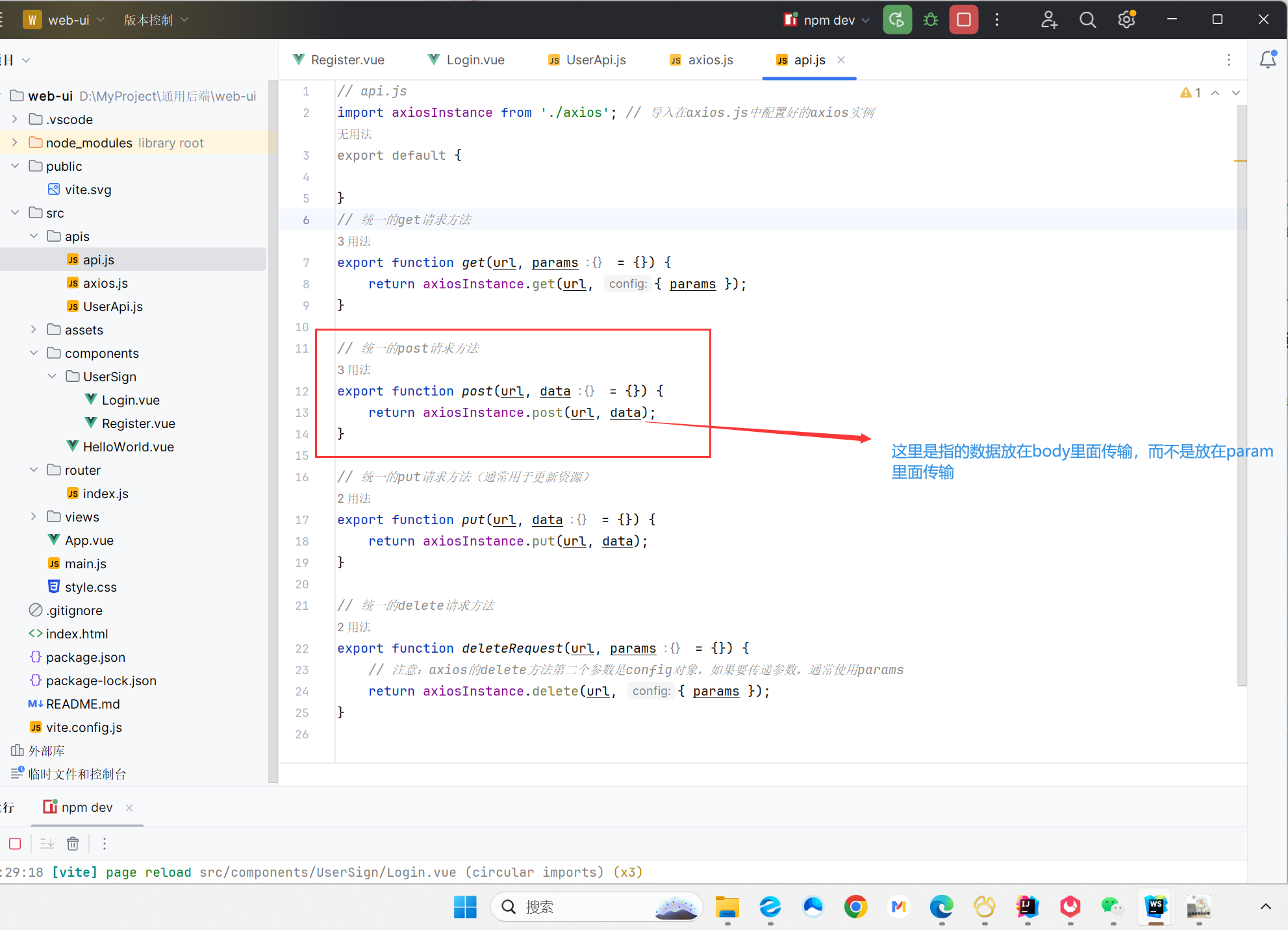Expand the assets folder
1288x930 pixels.
(x=34, y=330)
